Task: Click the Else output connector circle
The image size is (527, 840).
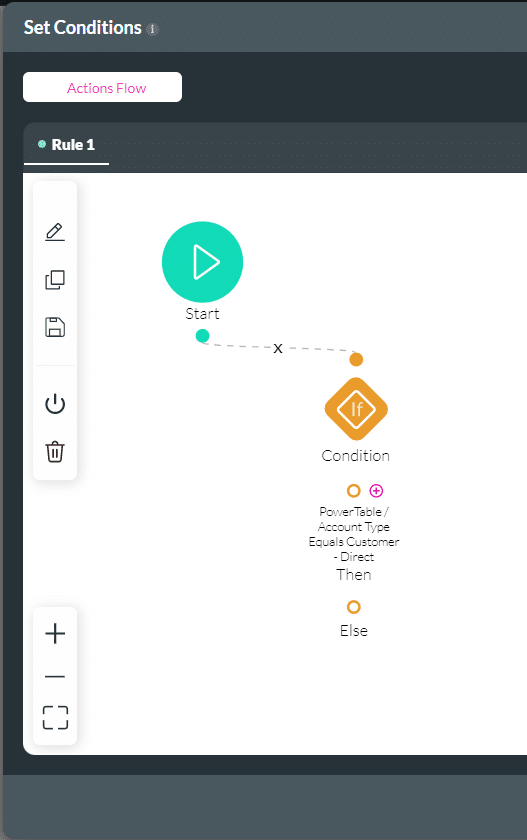Action: (353, 606)
